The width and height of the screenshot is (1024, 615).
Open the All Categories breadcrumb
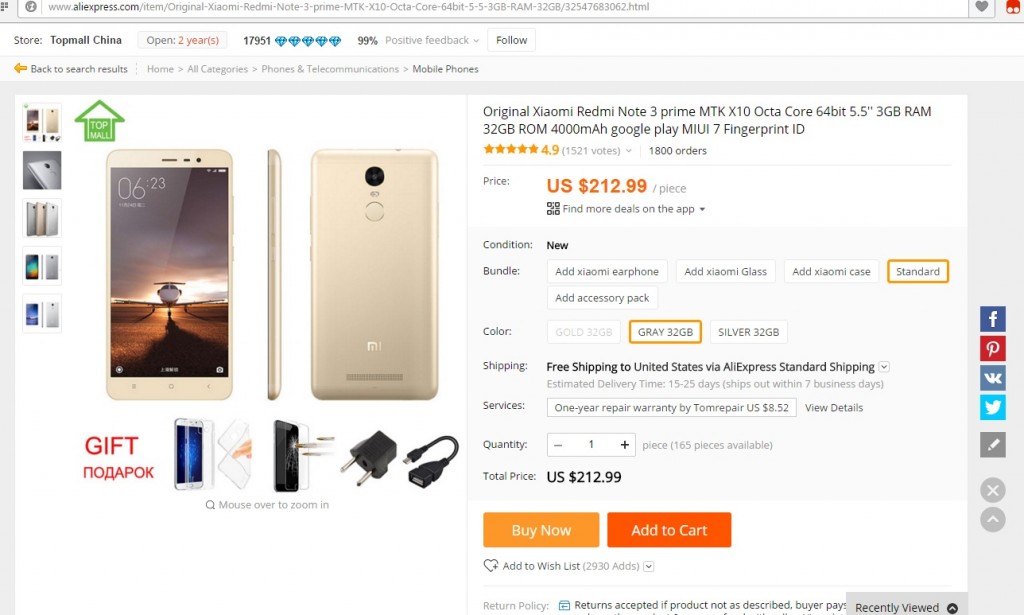click(x=217, y=69)
